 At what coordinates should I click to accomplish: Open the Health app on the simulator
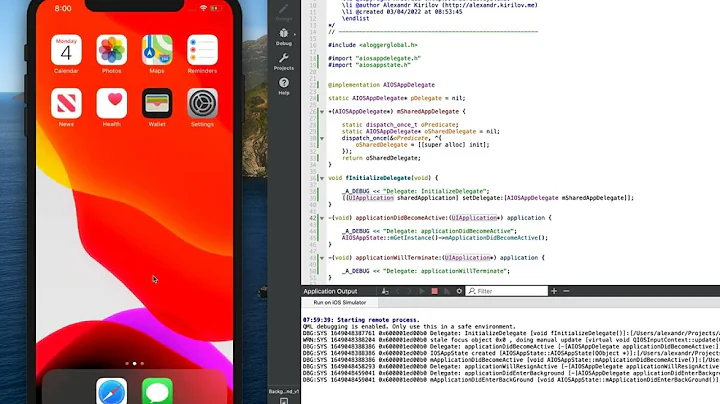point(112,103)
